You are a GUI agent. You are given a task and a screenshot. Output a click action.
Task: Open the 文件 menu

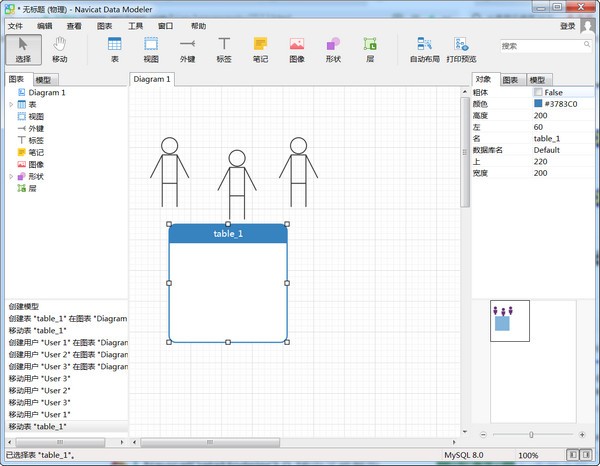pyautogui.click(x=15, y=26)
